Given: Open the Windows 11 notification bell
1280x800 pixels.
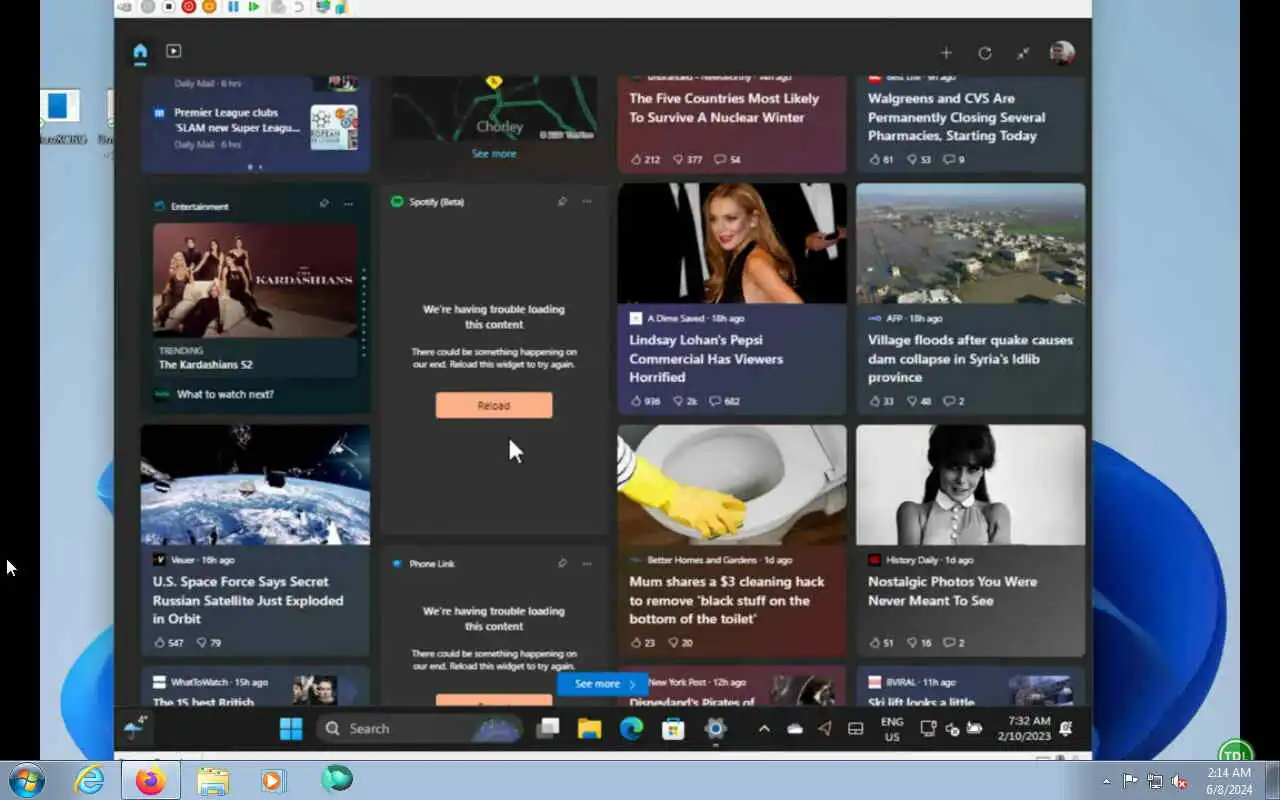Looking at the screenshot, I should click(1066, 729).
